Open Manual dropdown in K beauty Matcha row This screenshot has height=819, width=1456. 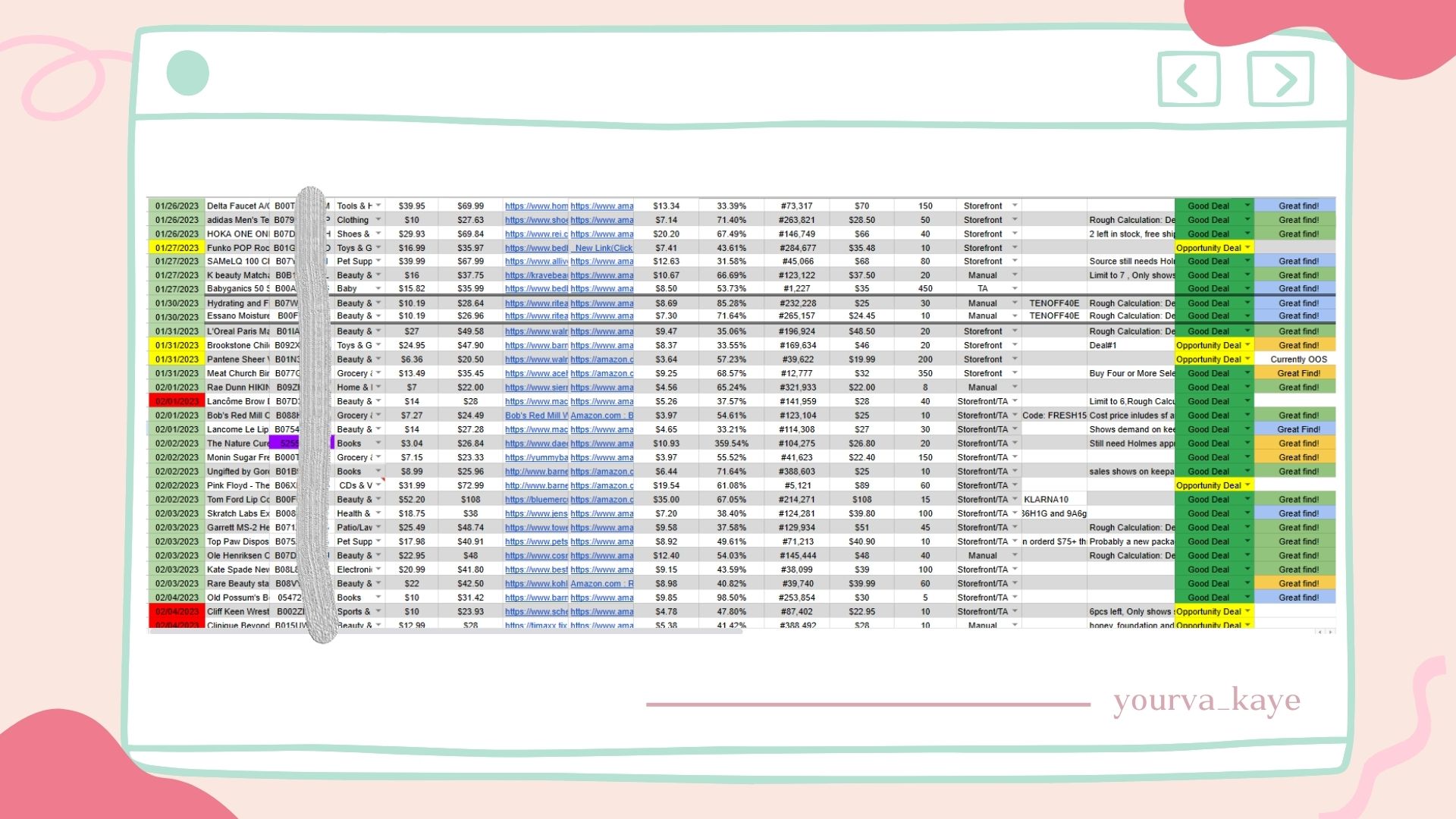(1015, 275)
